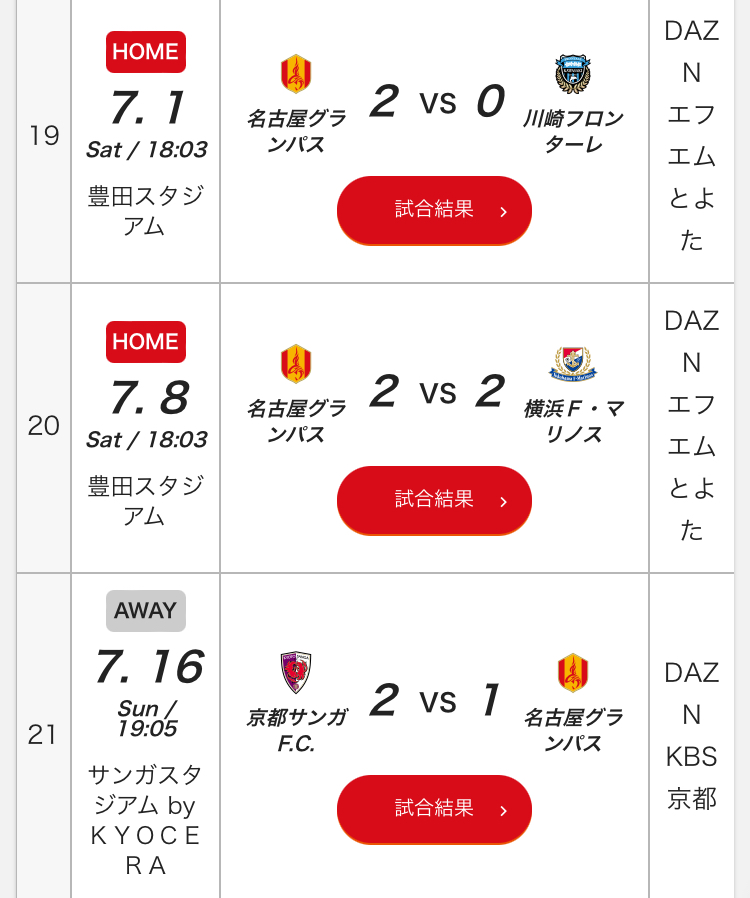This screenshot has width=750, height=898.
Task: Select HOME badge for the 7.8 match
Action: pos(145,342)
